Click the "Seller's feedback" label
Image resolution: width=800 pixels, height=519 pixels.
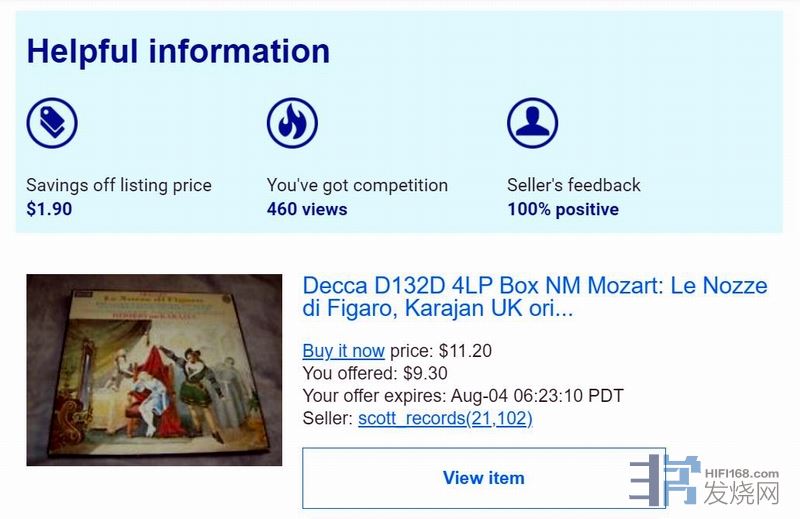pos(574,185)
